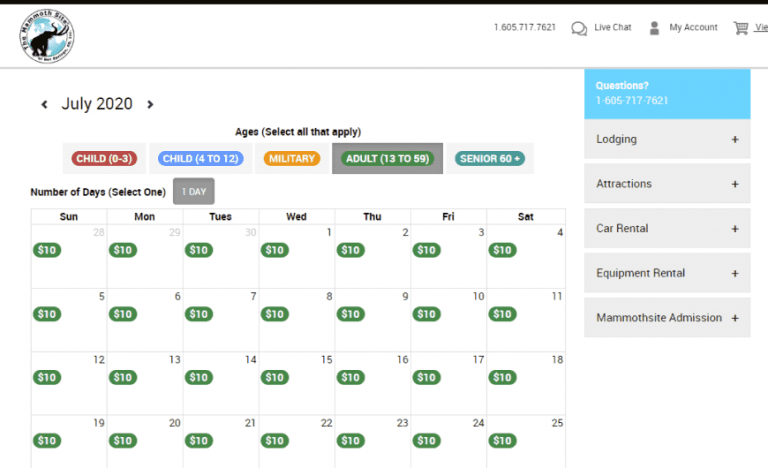The height and width of the screenshot is (468, 768).
Task: Click the plus icon beside Equipment Rental
Action: pos(735,273)
